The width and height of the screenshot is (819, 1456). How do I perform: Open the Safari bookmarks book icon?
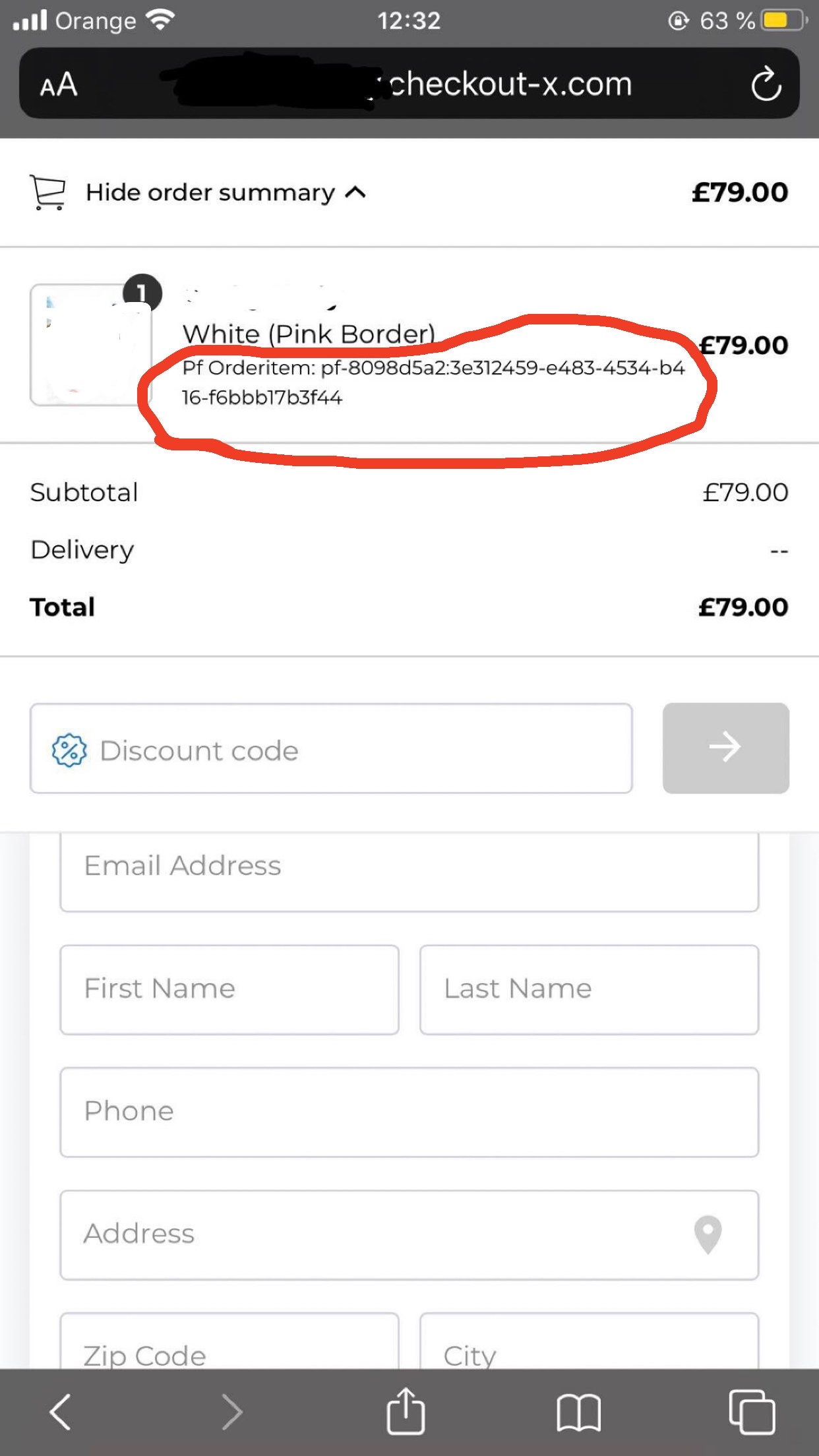578,1412
